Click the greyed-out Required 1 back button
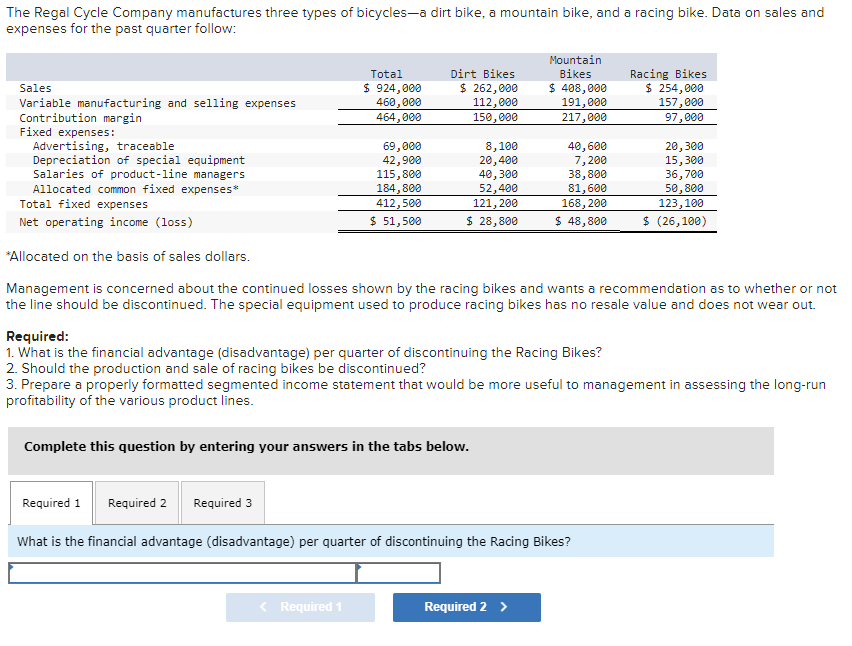 click(x=300, y=607)
